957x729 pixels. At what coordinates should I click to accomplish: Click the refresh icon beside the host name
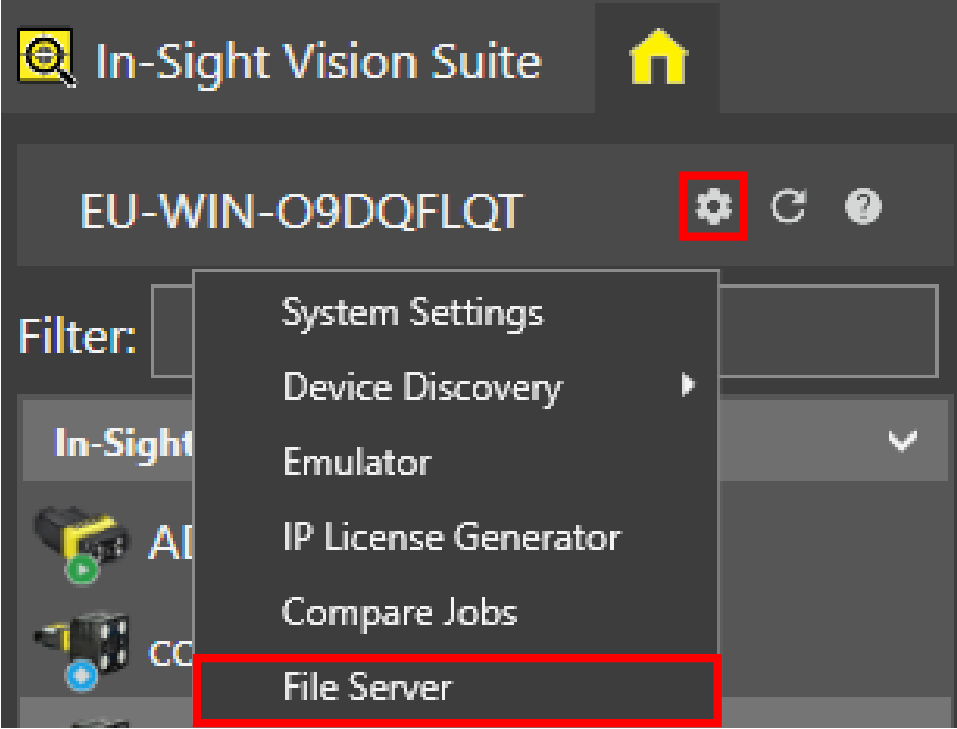[x=789, y=208]
